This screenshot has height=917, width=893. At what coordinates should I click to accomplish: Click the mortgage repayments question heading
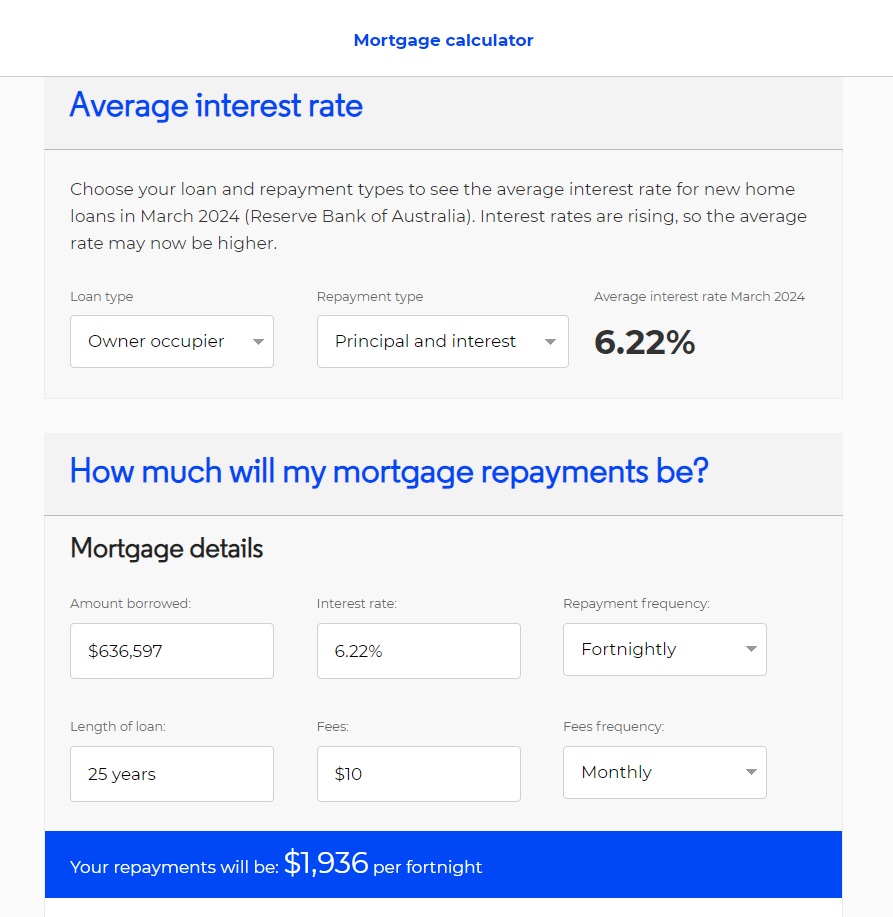point(388,471)
